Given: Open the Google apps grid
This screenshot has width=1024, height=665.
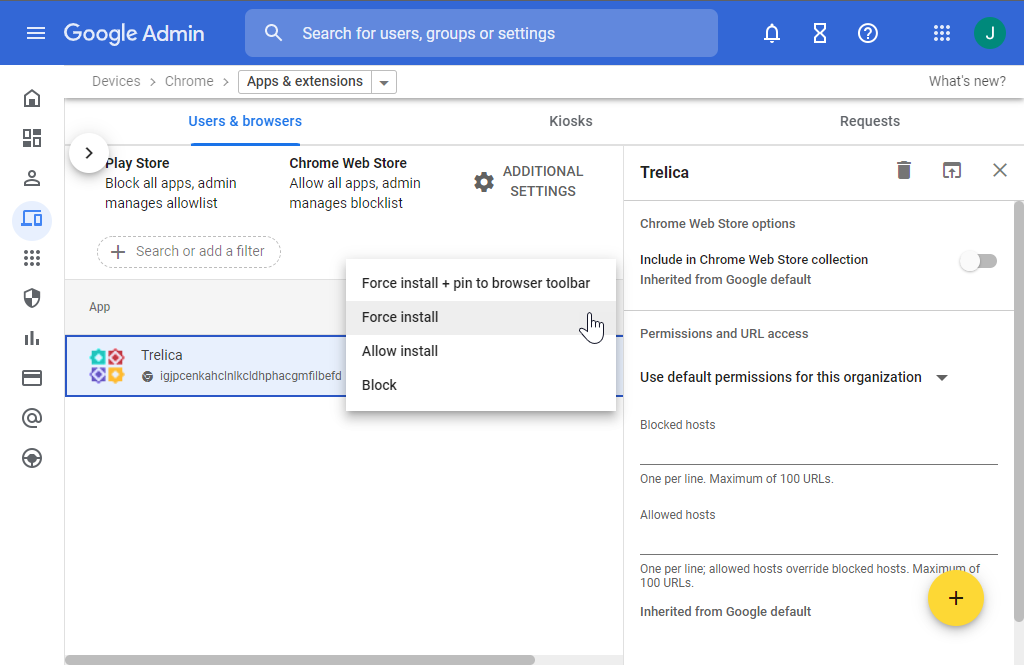Looking at the screenshot, I should click(x=942, y=33).
